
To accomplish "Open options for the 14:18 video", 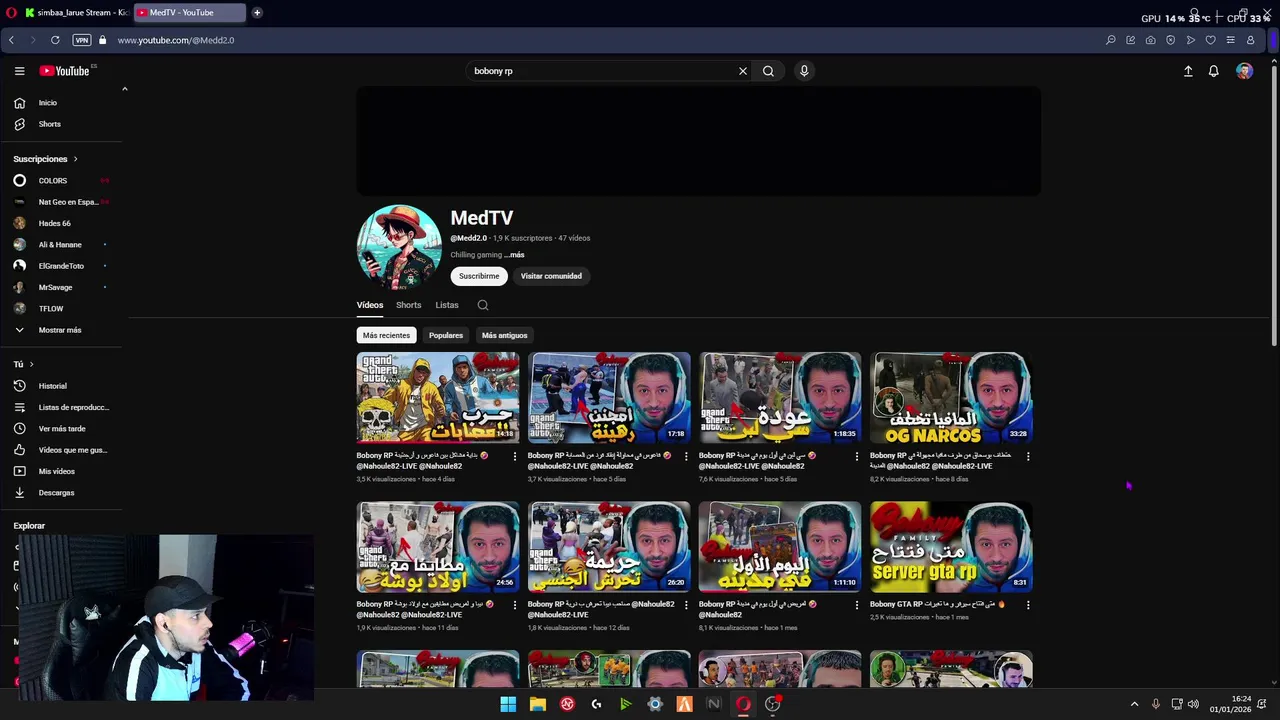I will (515, 456).
